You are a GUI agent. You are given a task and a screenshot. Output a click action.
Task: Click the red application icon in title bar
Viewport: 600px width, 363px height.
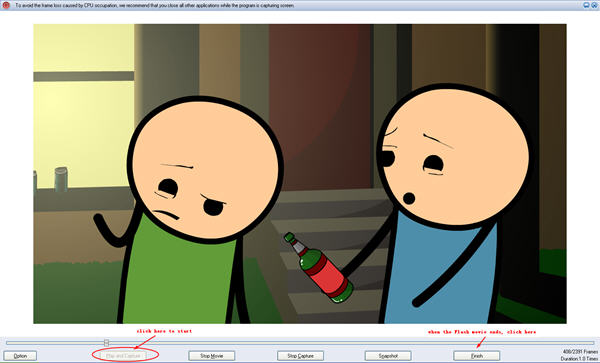click(x=6, y=5)
